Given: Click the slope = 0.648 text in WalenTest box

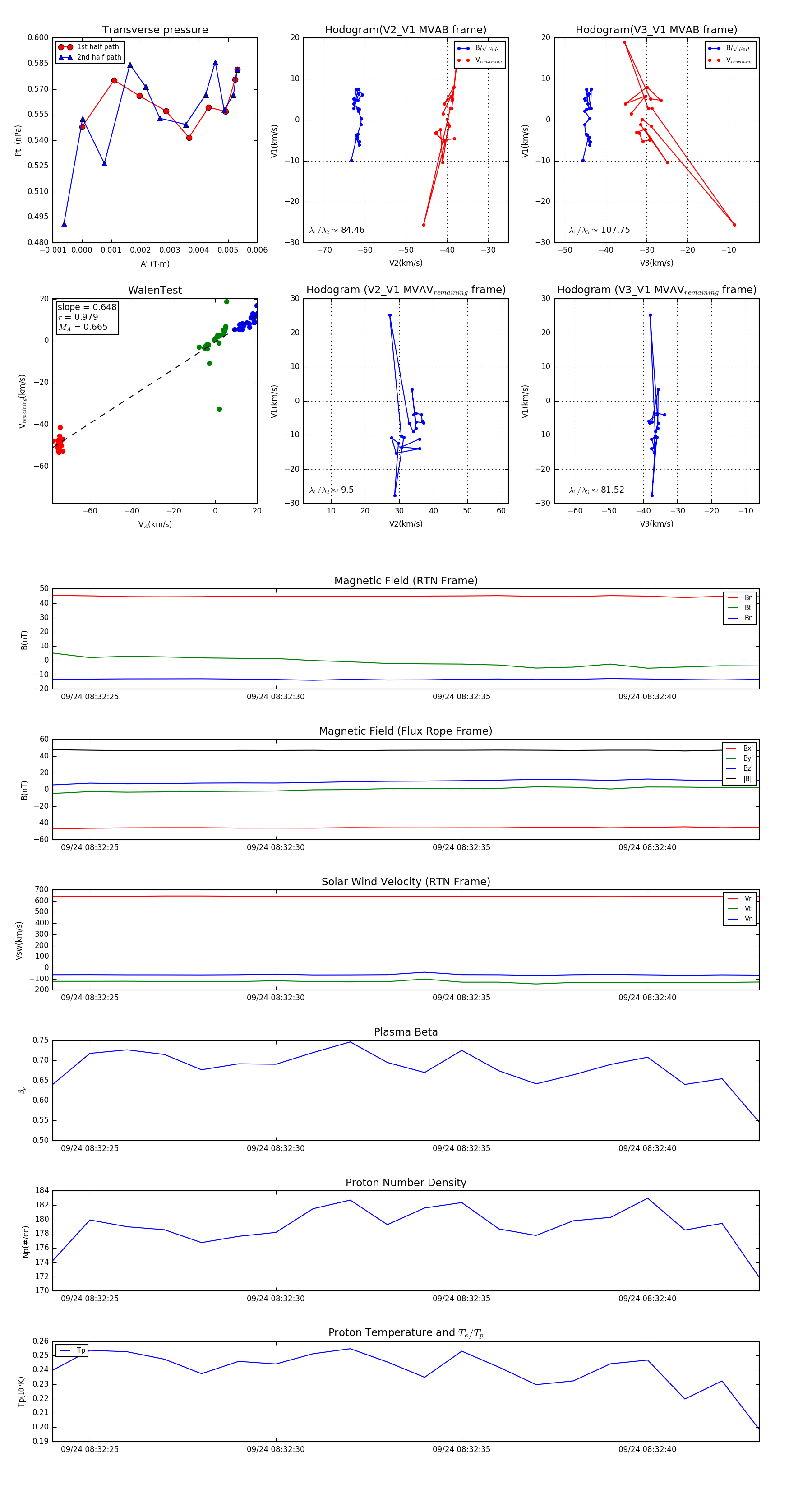Looking at the screenshot, I should point(87,307).
